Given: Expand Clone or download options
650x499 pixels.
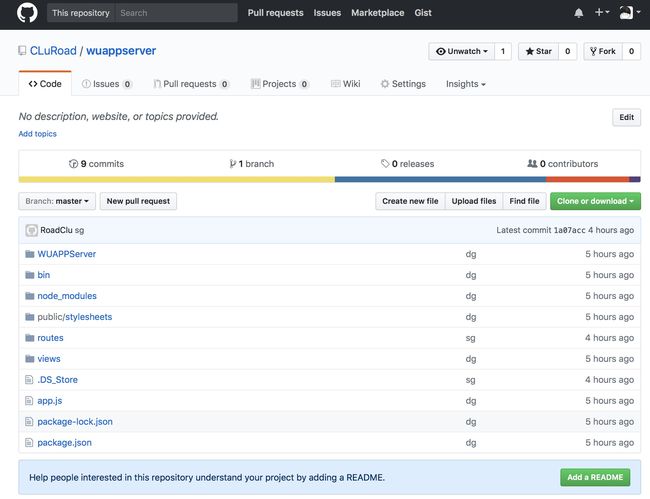Looking at the screenshot, I should [595, 201].
